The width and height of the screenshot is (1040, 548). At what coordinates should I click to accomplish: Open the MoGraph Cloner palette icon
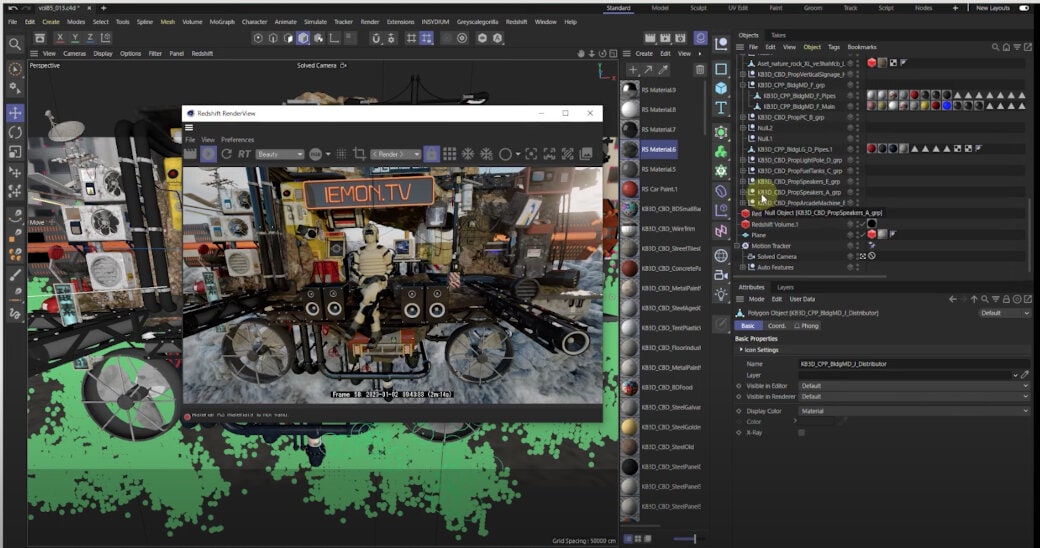pos(721,152)
